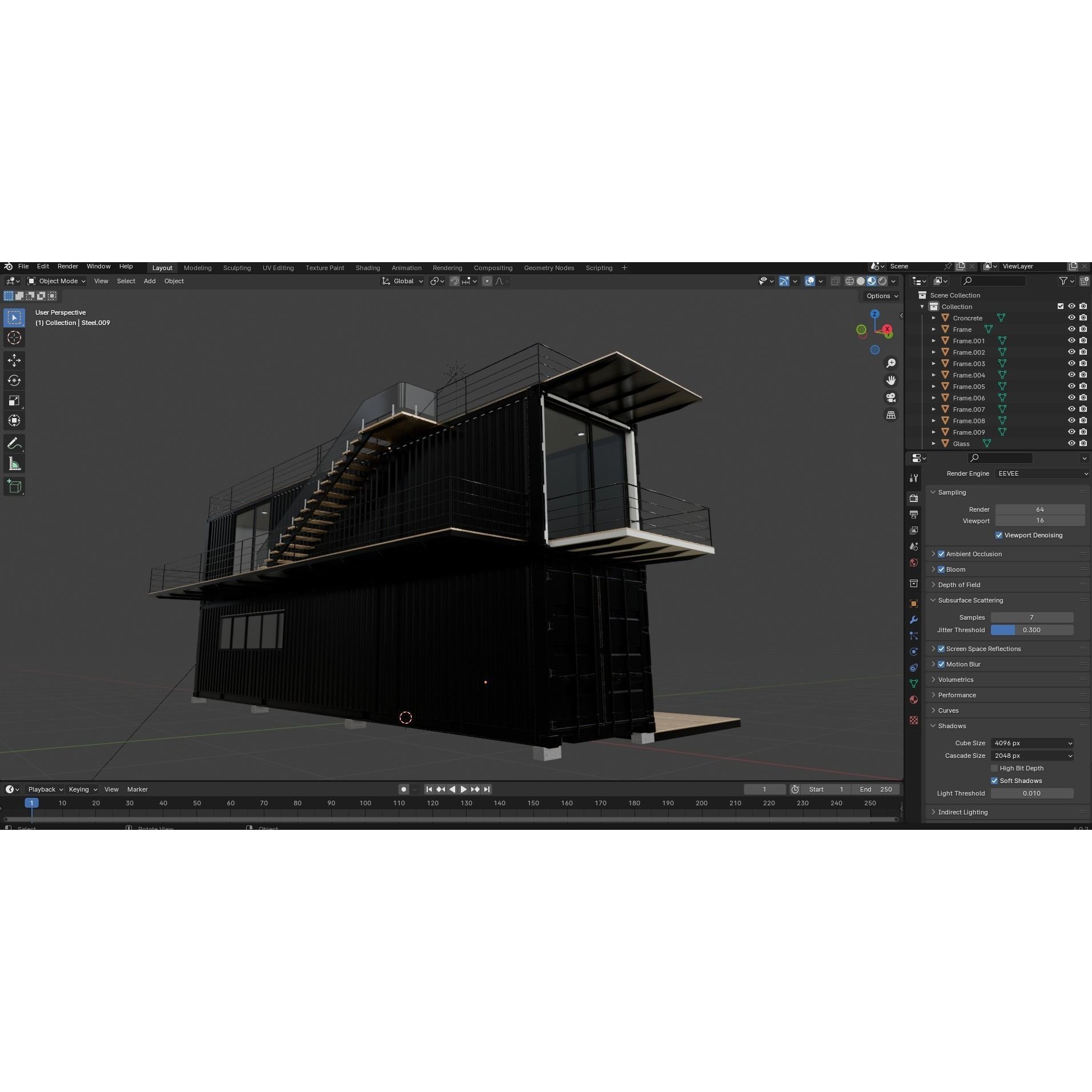
Task: Adjust the Jitter Threshold slider
Action: (x=1033, y=629)
